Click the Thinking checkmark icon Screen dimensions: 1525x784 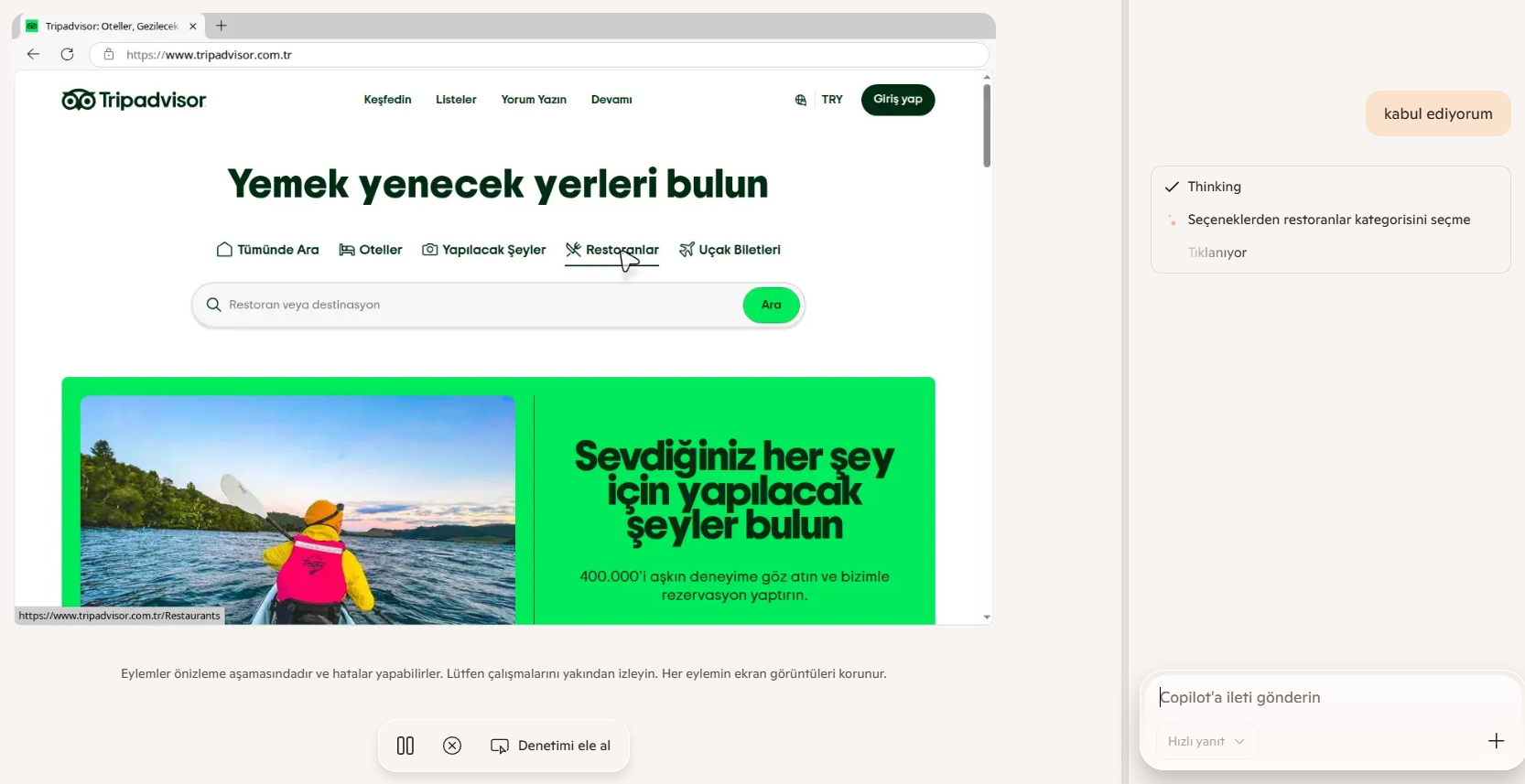point(1172,187)
